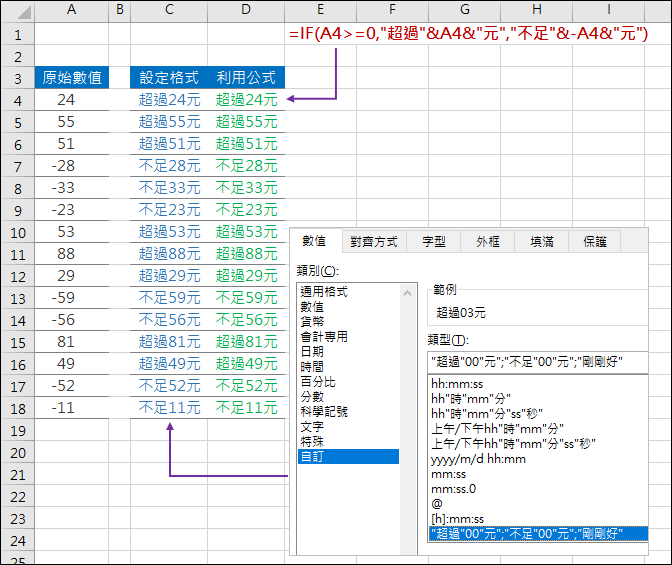The height and width of the screenshot is (565, 672).
Task: Choose 上午/下午hh"時"mm"分"ss"秒" format
Action: point(538,444)
